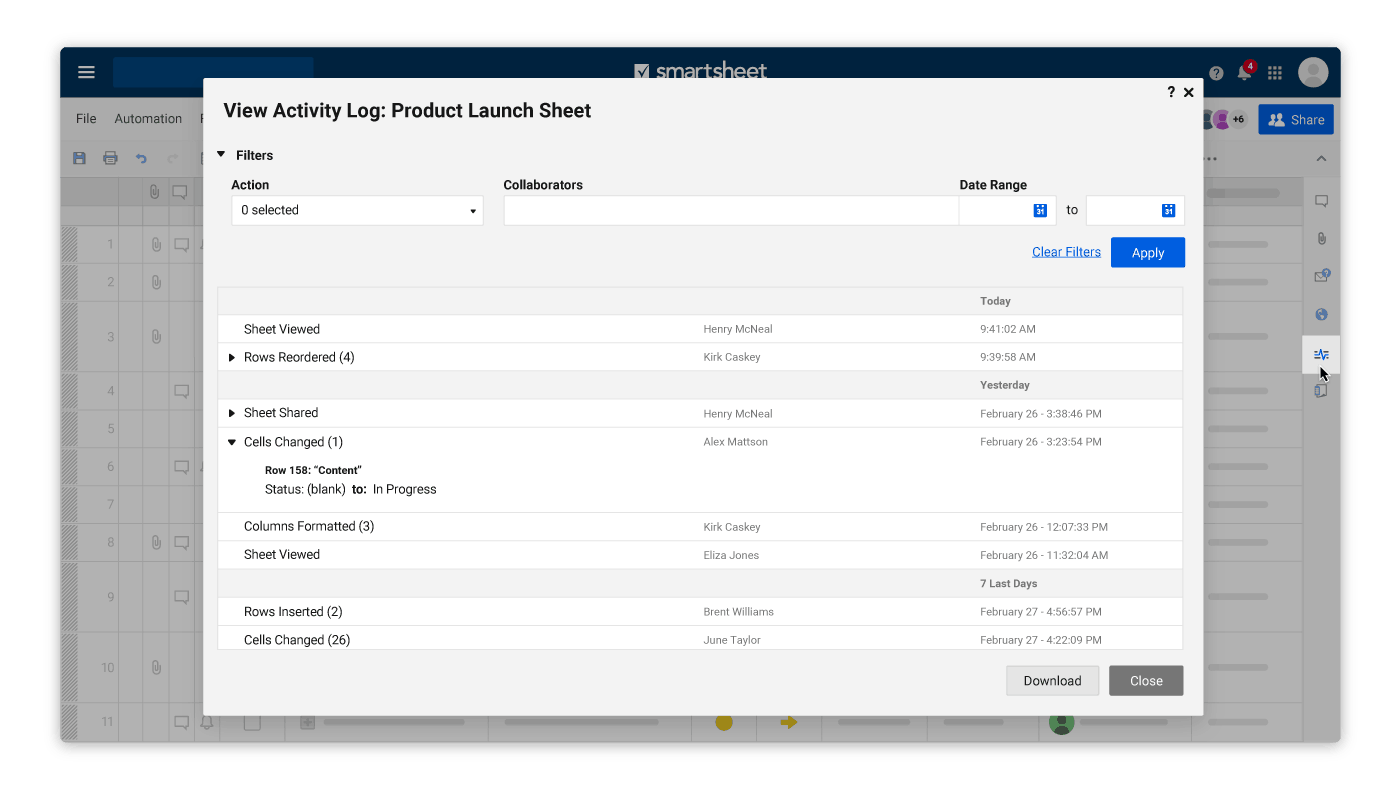1400x788 pixels.
Task: Click the help question mark in the dialog
Action: [x=1171, y=92]
